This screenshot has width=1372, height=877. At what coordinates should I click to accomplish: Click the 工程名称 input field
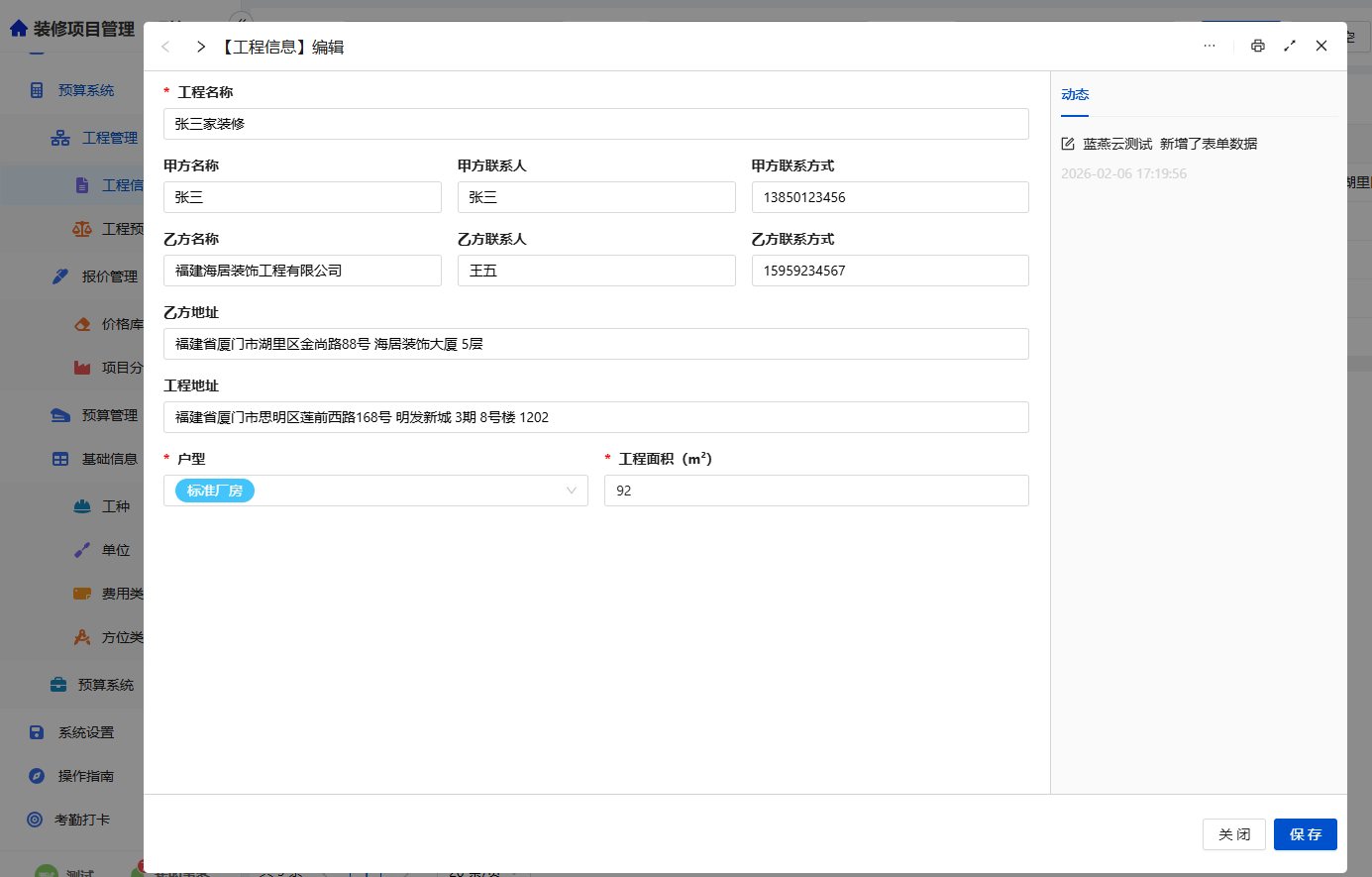point(595,124)
